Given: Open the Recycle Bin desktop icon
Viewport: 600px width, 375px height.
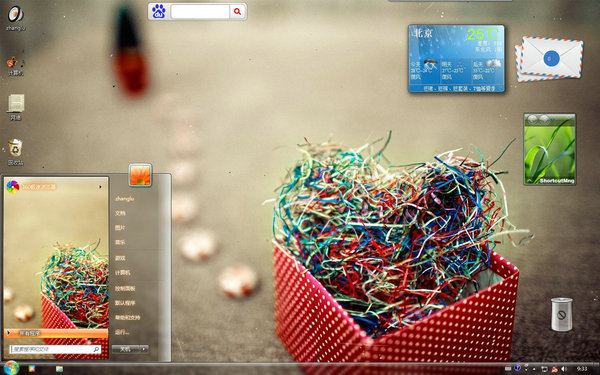Looking at the screenshot, I should [x=16, y=152].
